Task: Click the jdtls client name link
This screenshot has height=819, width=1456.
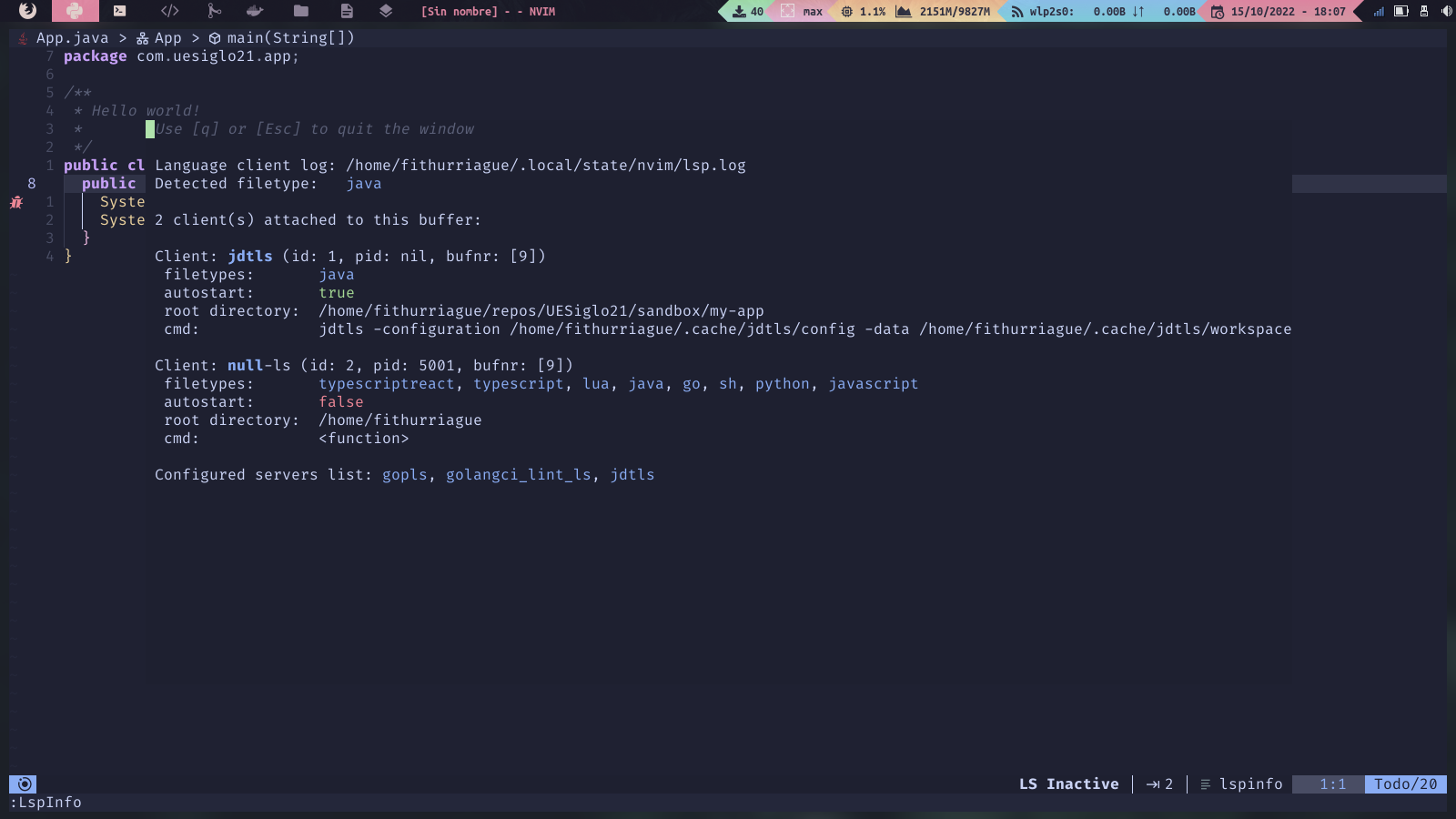Action: tap(248, 256)
